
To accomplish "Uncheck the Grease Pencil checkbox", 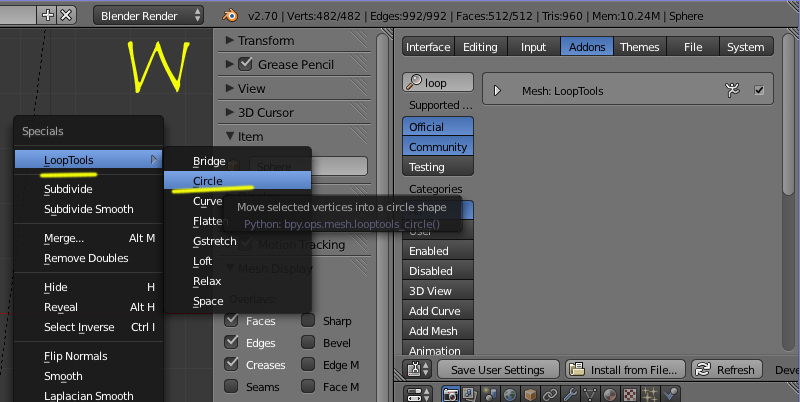I will [x=245, y=64].
